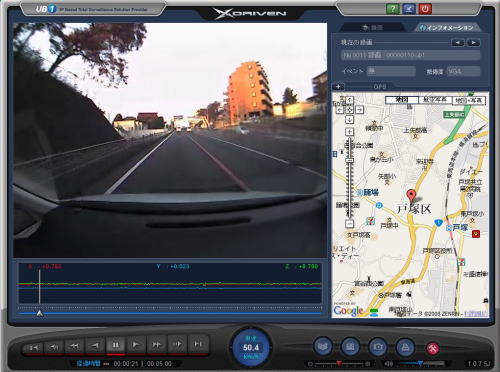Image resolution: width=500 pixels, height=372 pixels.
Task: Click the volume slider handle
Action: click(420, 363)
